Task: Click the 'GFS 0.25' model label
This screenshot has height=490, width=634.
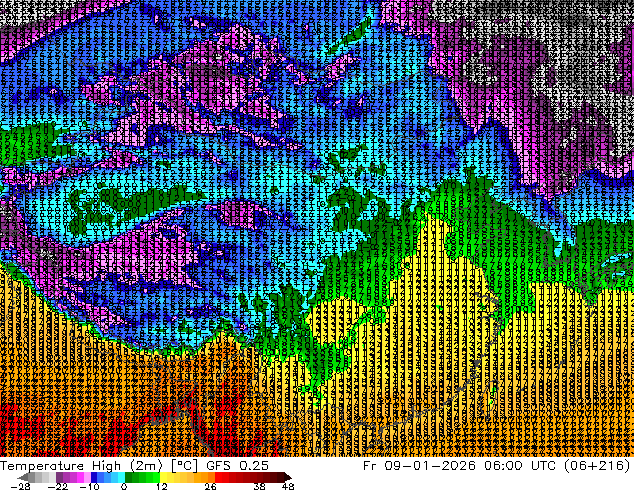Action: [237, 465]
